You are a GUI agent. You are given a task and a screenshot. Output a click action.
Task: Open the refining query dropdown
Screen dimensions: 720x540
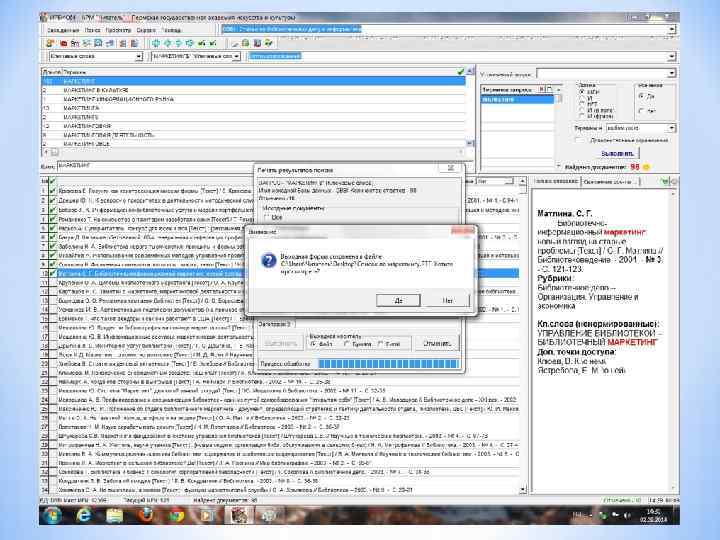[671, 73]
